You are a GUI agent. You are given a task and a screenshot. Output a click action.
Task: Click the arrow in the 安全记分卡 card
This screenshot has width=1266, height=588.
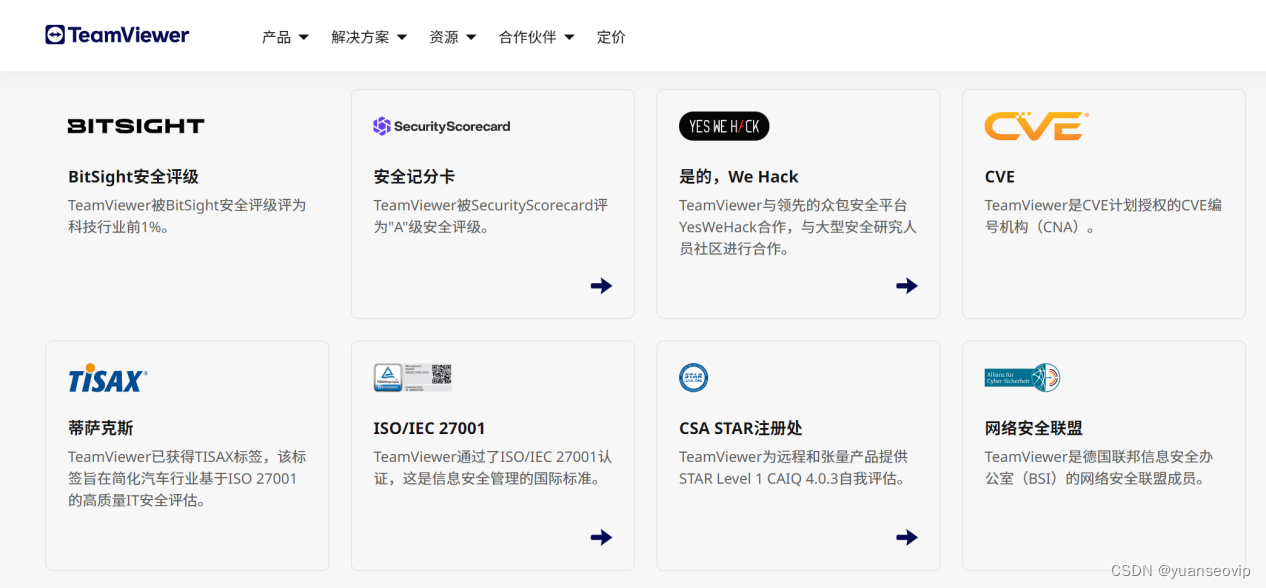click(601, 286)
